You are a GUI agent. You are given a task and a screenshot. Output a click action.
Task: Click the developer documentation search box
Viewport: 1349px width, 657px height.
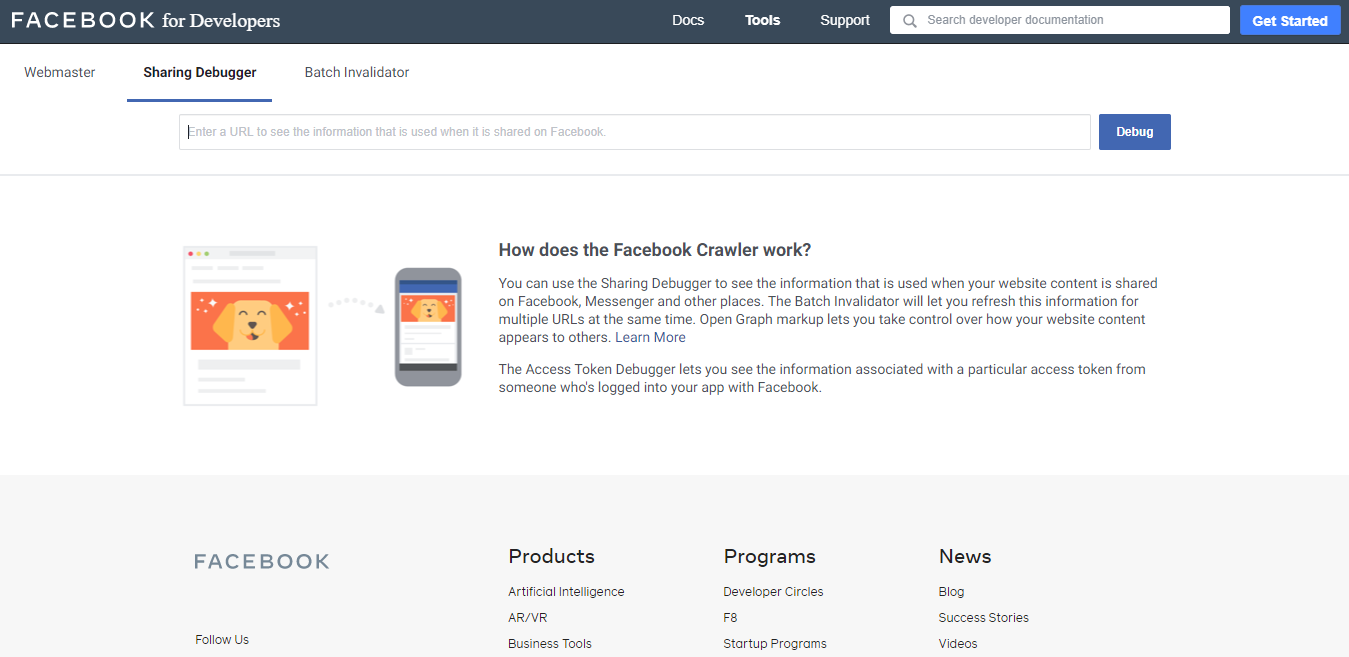pos(1060,19)
